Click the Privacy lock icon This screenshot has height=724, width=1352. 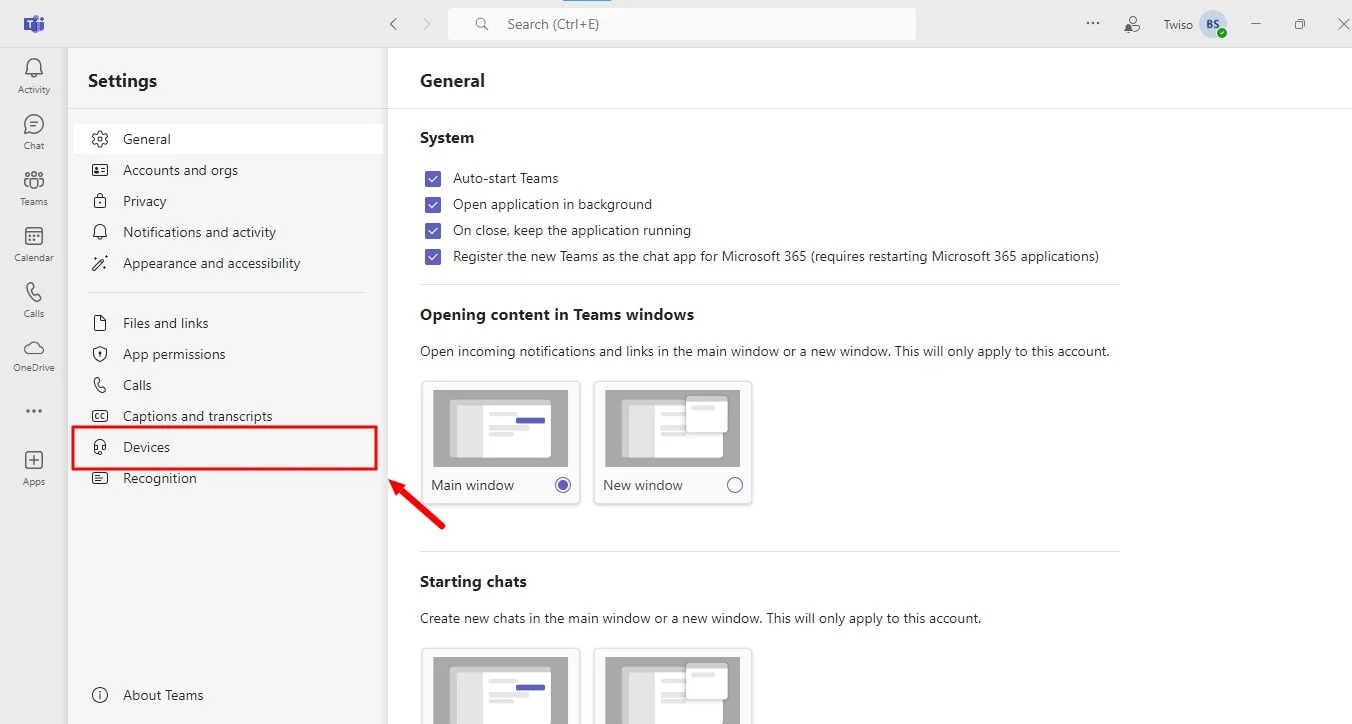pos(100,201)
